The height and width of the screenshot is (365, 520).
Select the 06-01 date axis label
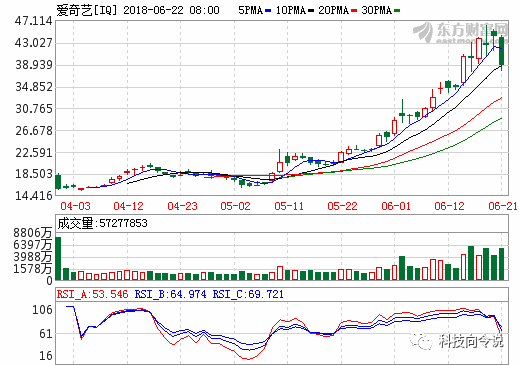coord(396,206)
